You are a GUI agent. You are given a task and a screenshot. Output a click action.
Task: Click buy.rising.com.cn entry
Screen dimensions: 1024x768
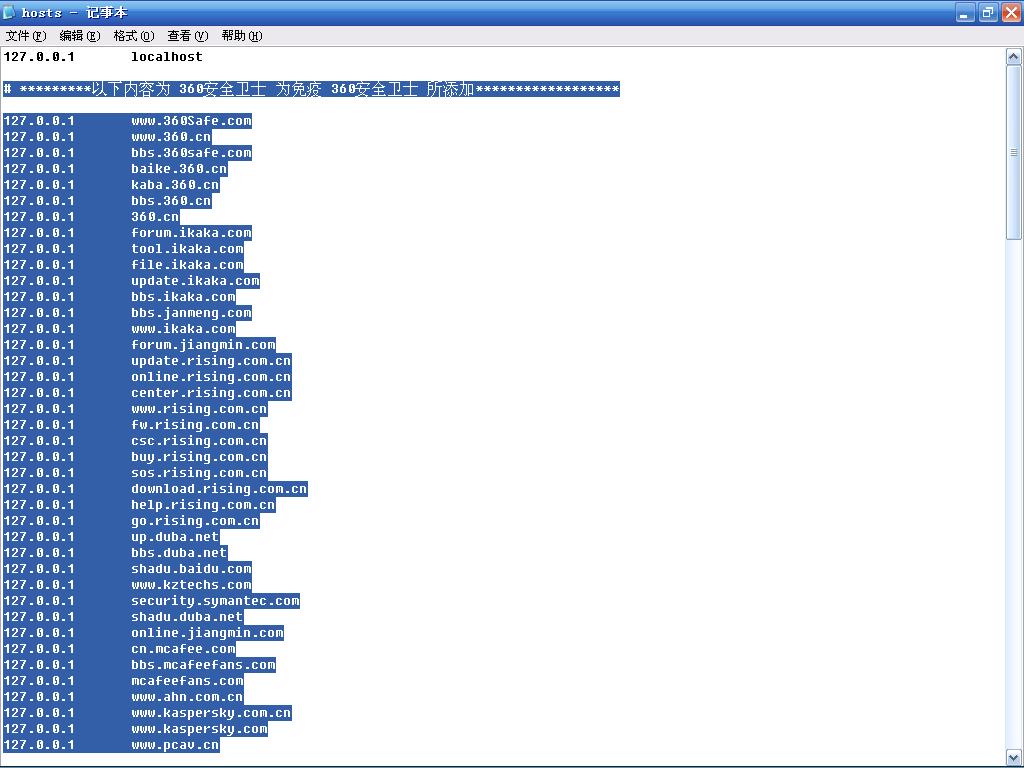[x=199, y=457]
